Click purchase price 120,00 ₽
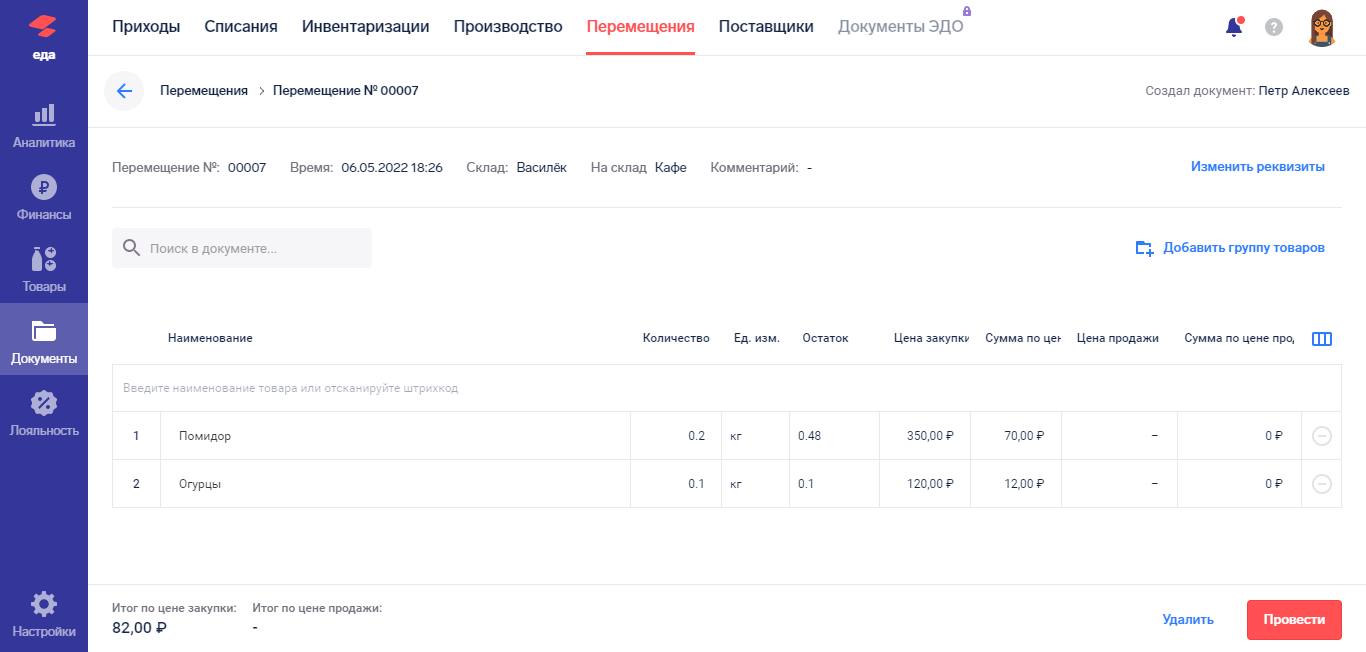The width and height of the screenshot is (1366, 652). click(925, 484)
